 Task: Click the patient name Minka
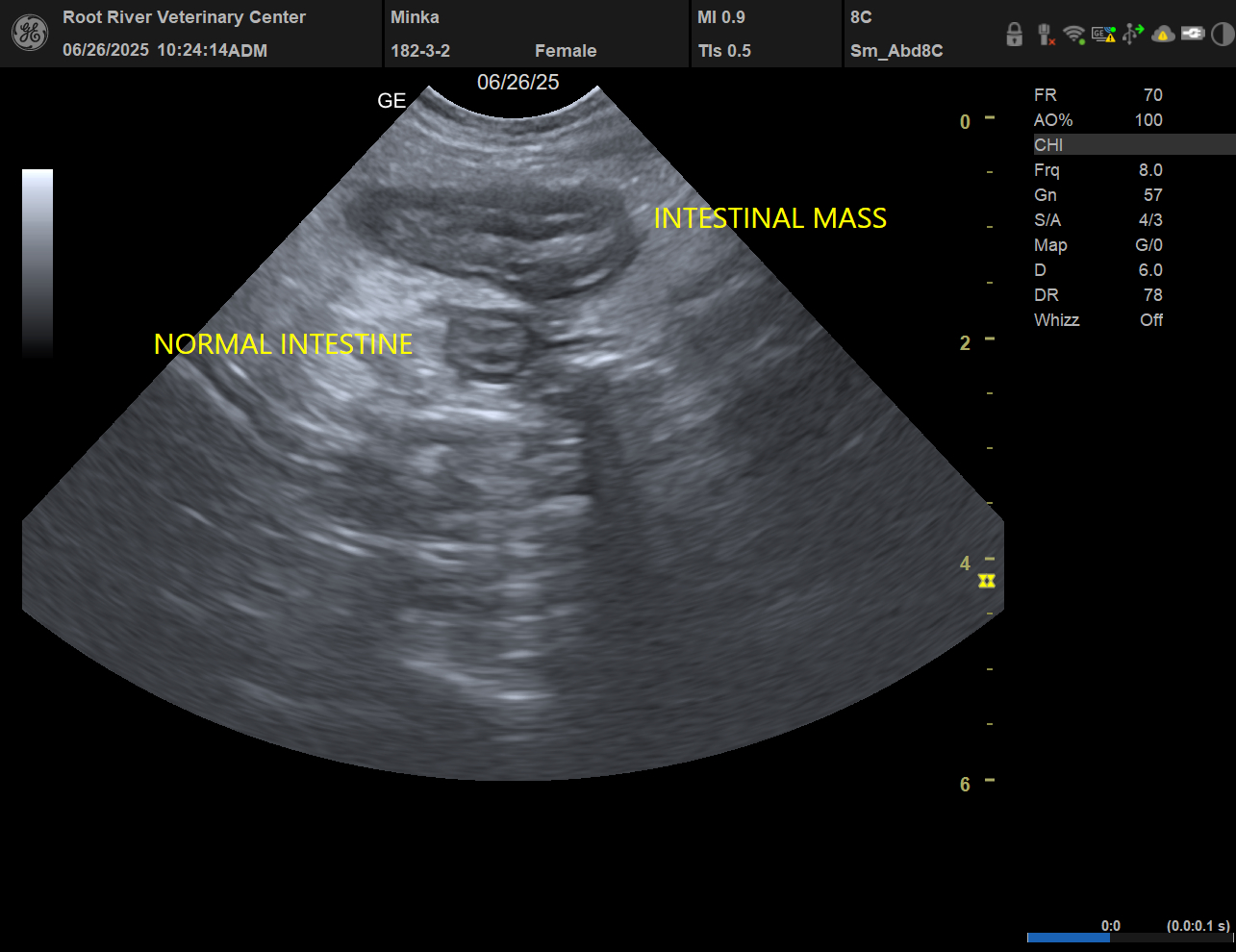point(415,17)
